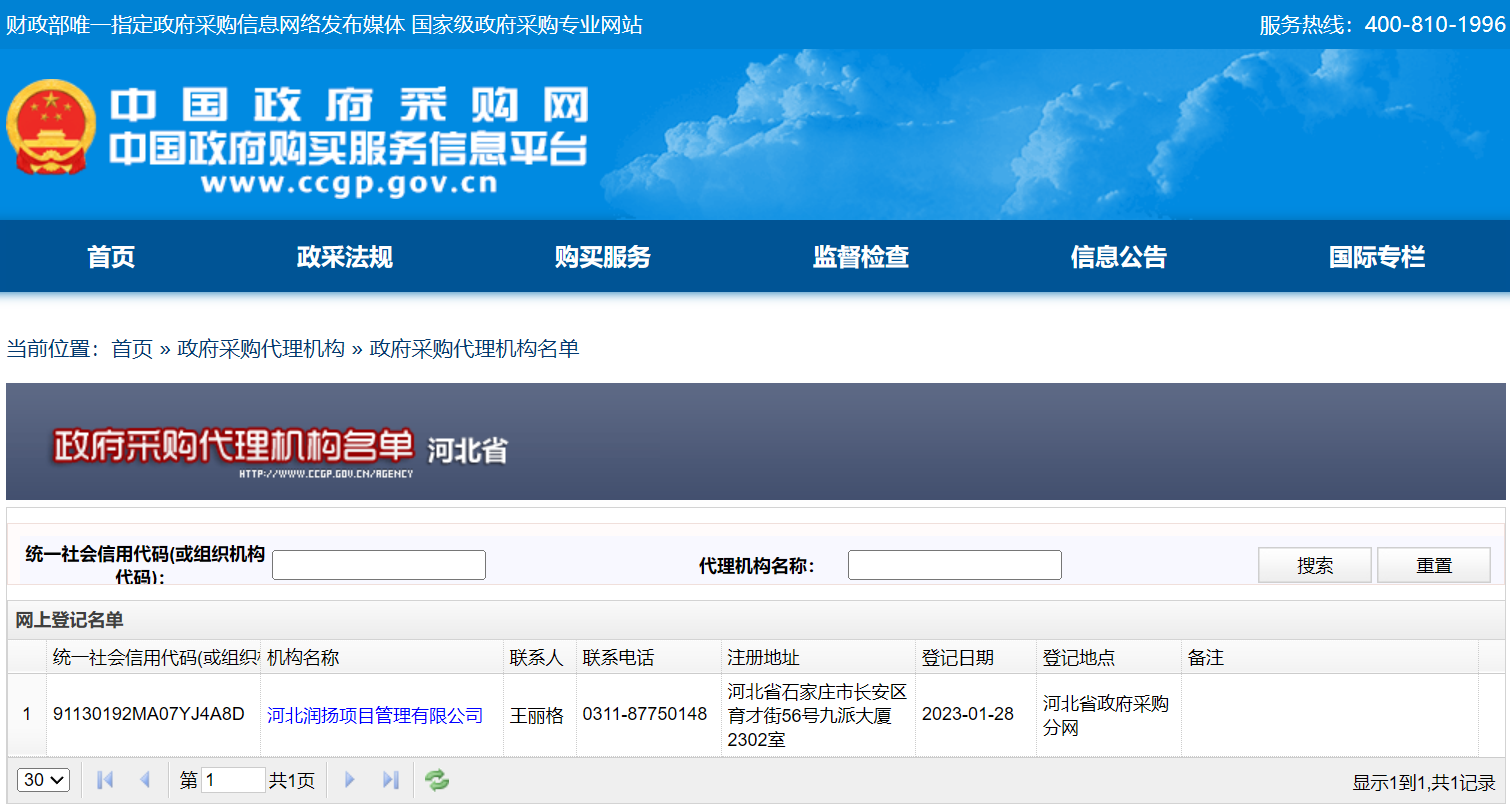This screenshot has height=804, width=1510.
Task: Click the 搜索 search button
Action: [x=1314, y=564]
